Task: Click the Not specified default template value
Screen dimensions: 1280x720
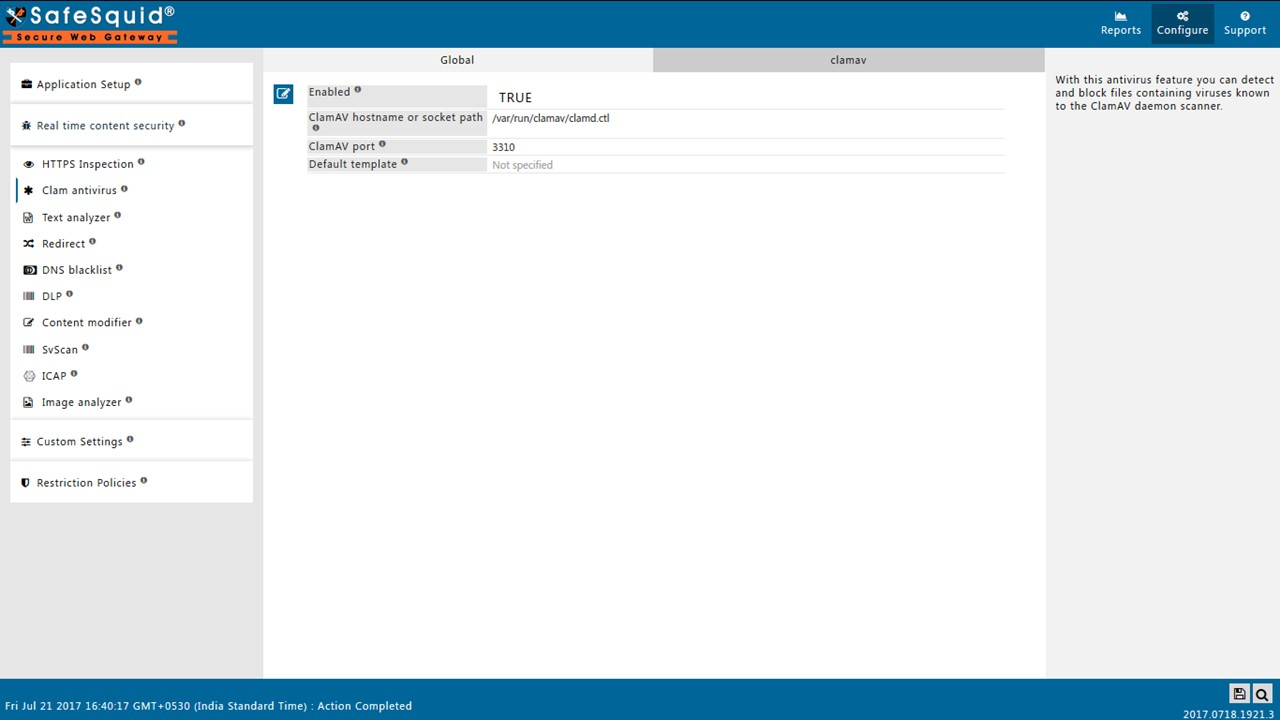Action: pyautogui.click(x=522, y=165)
